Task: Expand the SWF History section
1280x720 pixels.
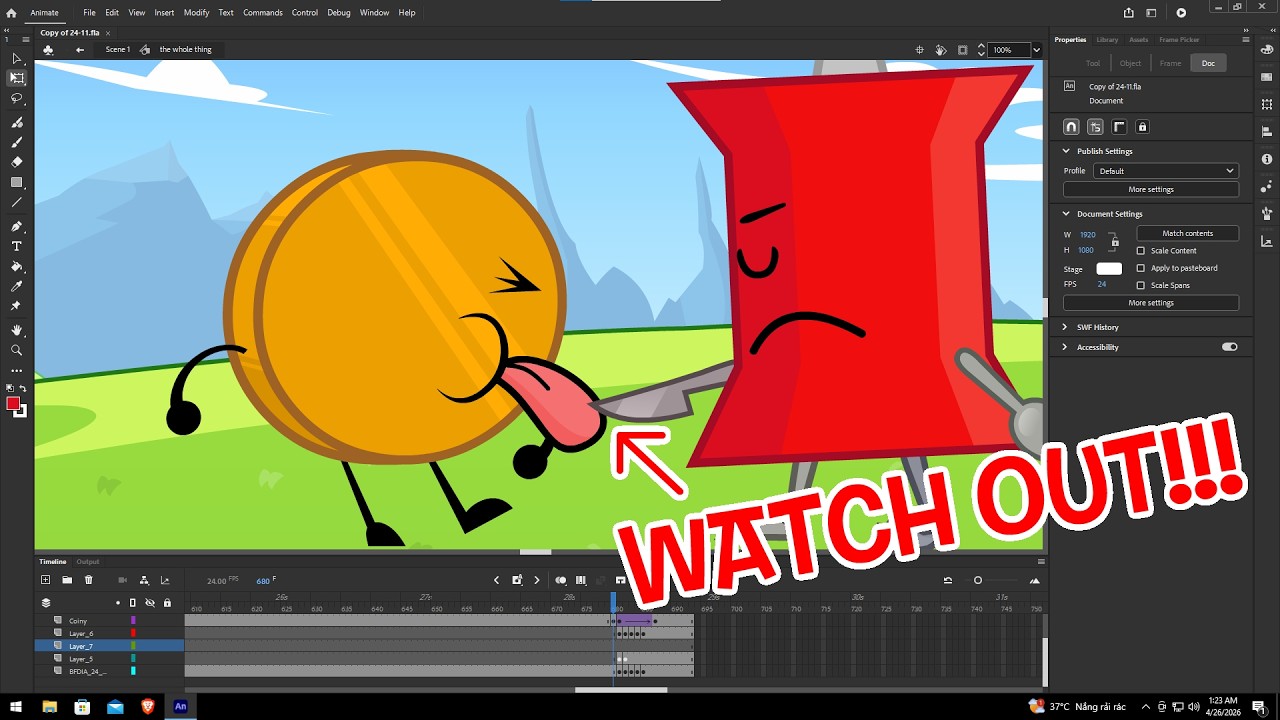Action: pos(1066,327)
